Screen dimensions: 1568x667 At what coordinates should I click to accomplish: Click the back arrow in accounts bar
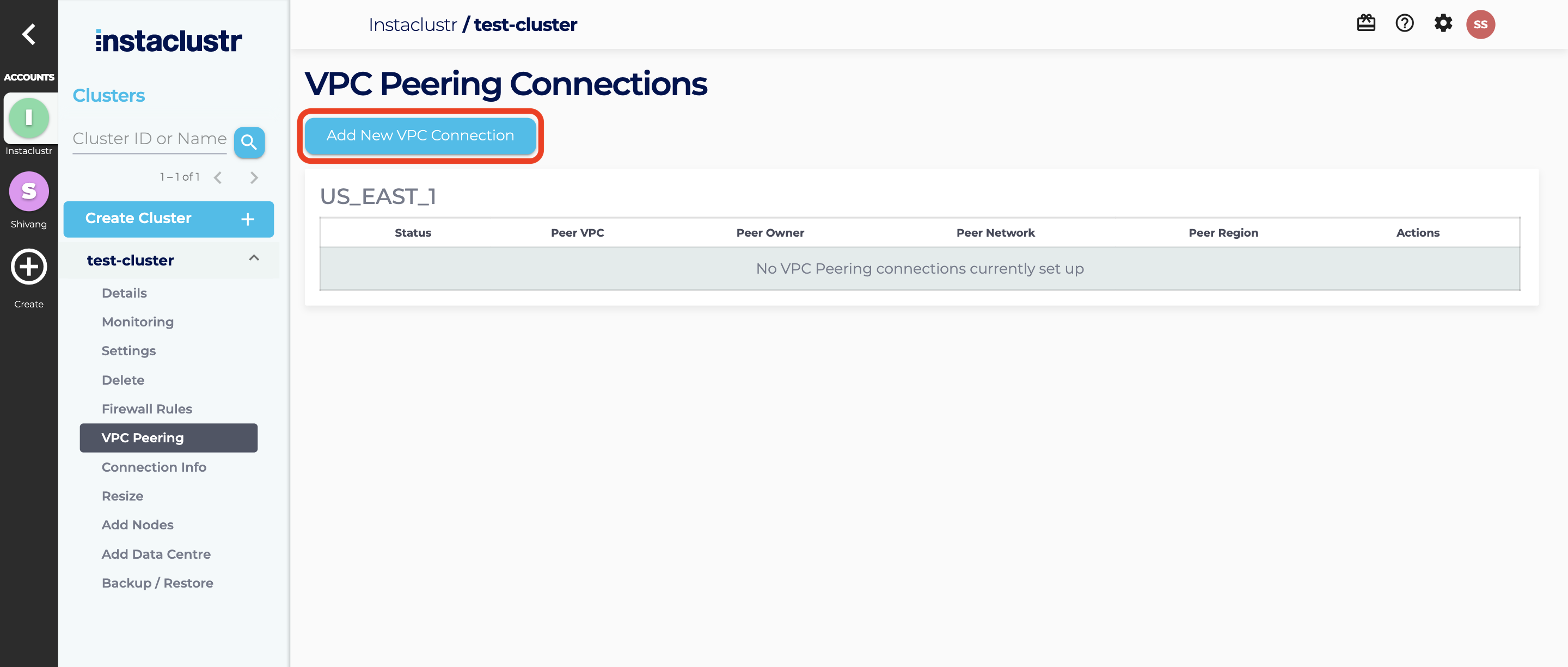pyautogui.click(x=29, y=34)
